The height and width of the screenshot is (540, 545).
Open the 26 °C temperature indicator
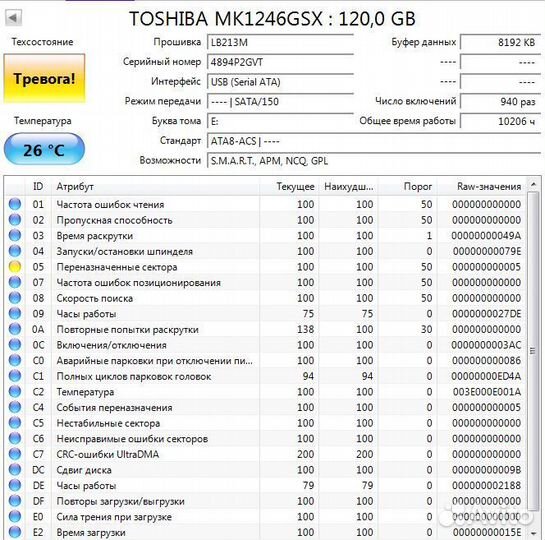tap(44, 149)
